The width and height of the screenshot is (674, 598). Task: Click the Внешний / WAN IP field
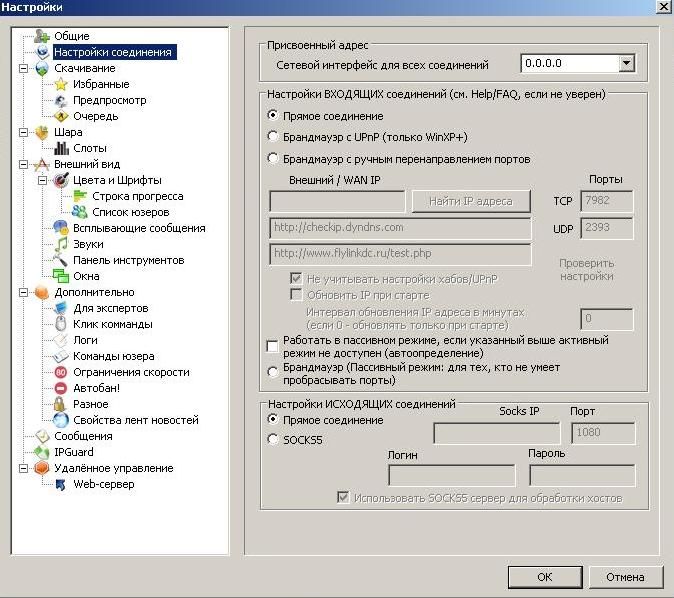(x=337, y=201)
